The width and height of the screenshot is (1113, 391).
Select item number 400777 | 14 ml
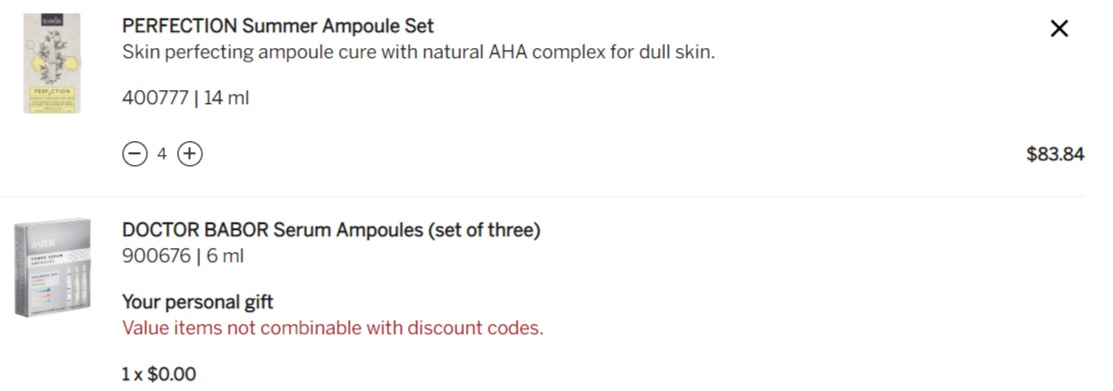click(x=185, y=97)
